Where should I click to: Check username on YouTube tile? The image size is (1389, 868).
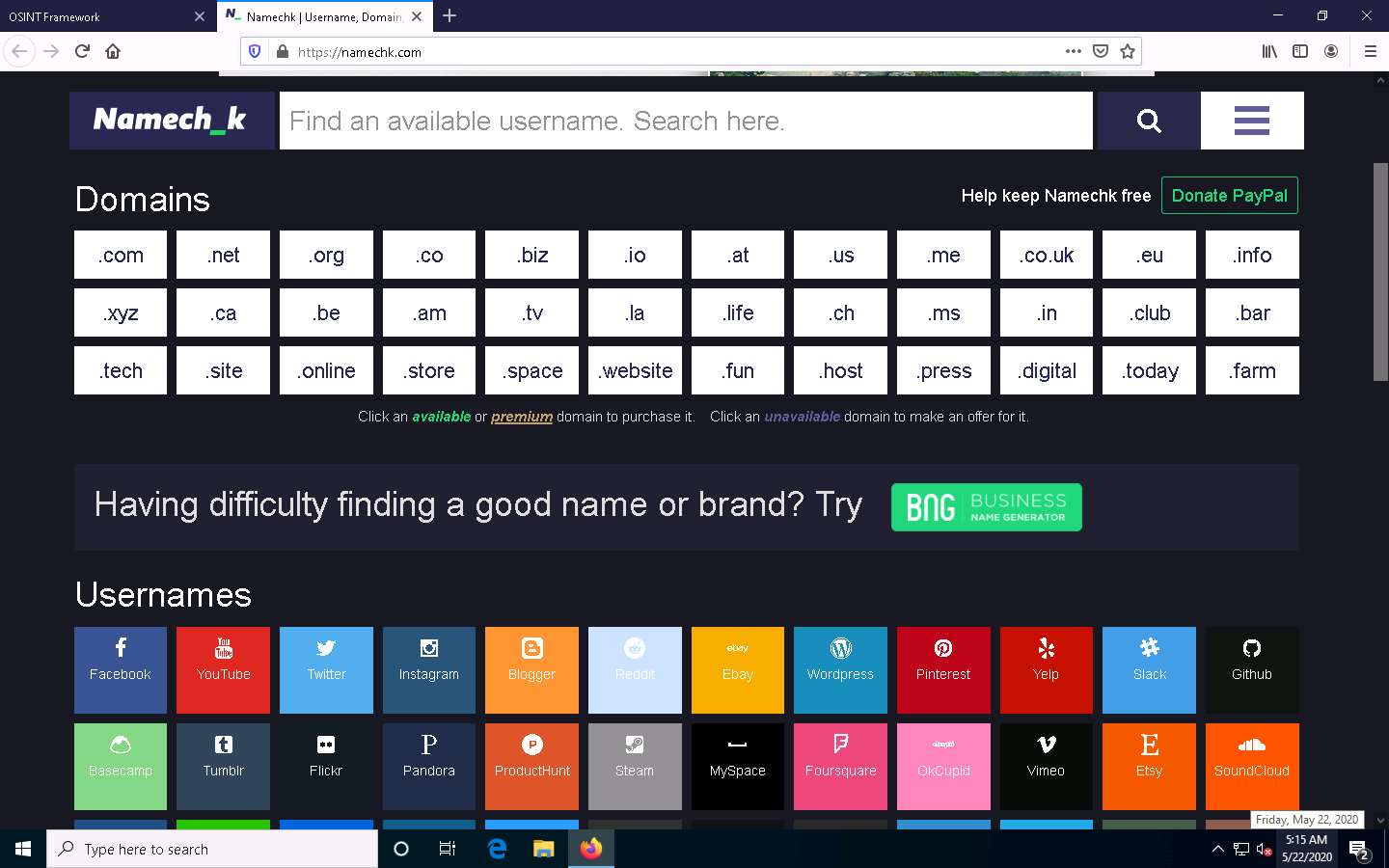223,670
